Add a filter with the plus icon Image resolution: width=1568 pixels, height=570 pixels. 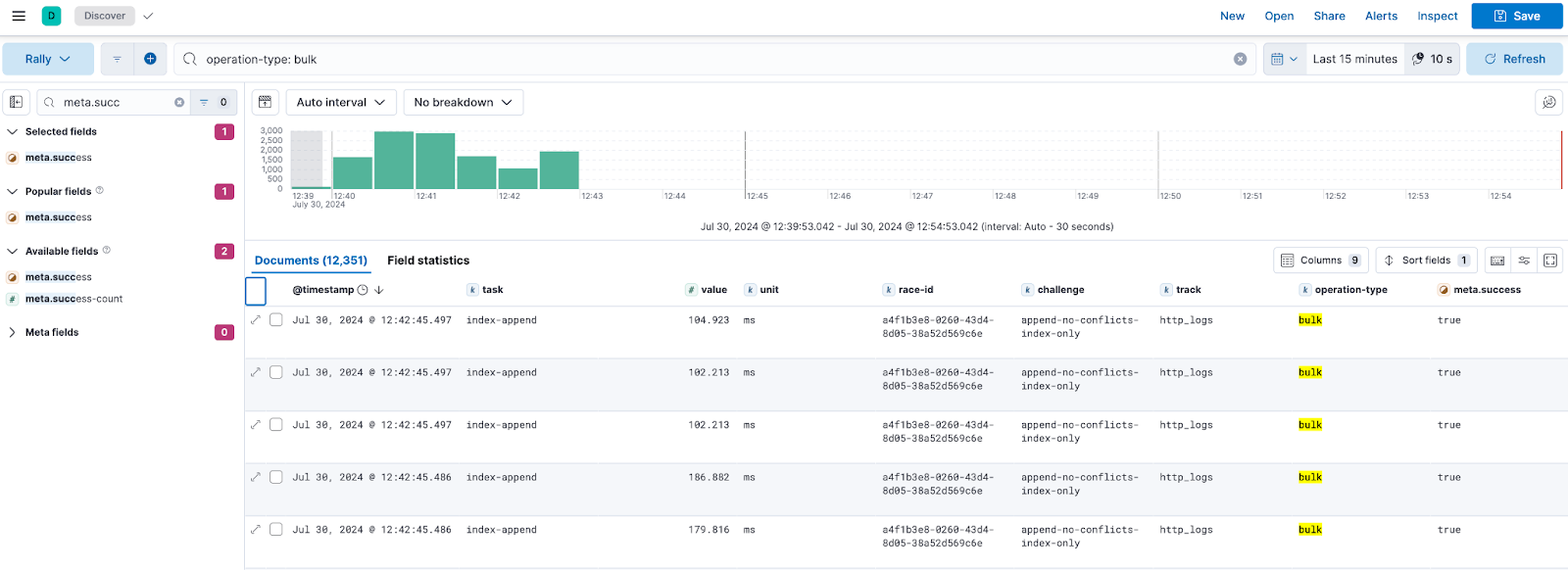(150, 59)
